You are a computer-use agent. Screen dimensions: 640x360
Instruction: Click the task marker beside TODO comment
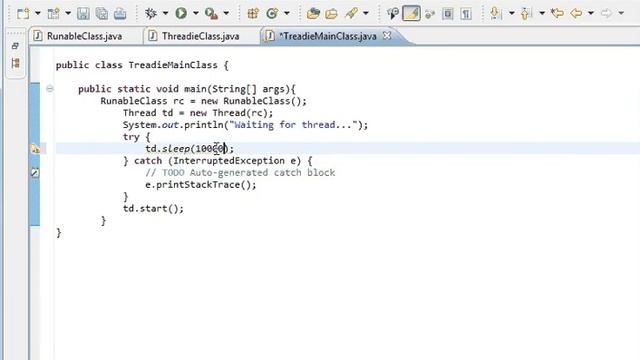click(35, 173)
